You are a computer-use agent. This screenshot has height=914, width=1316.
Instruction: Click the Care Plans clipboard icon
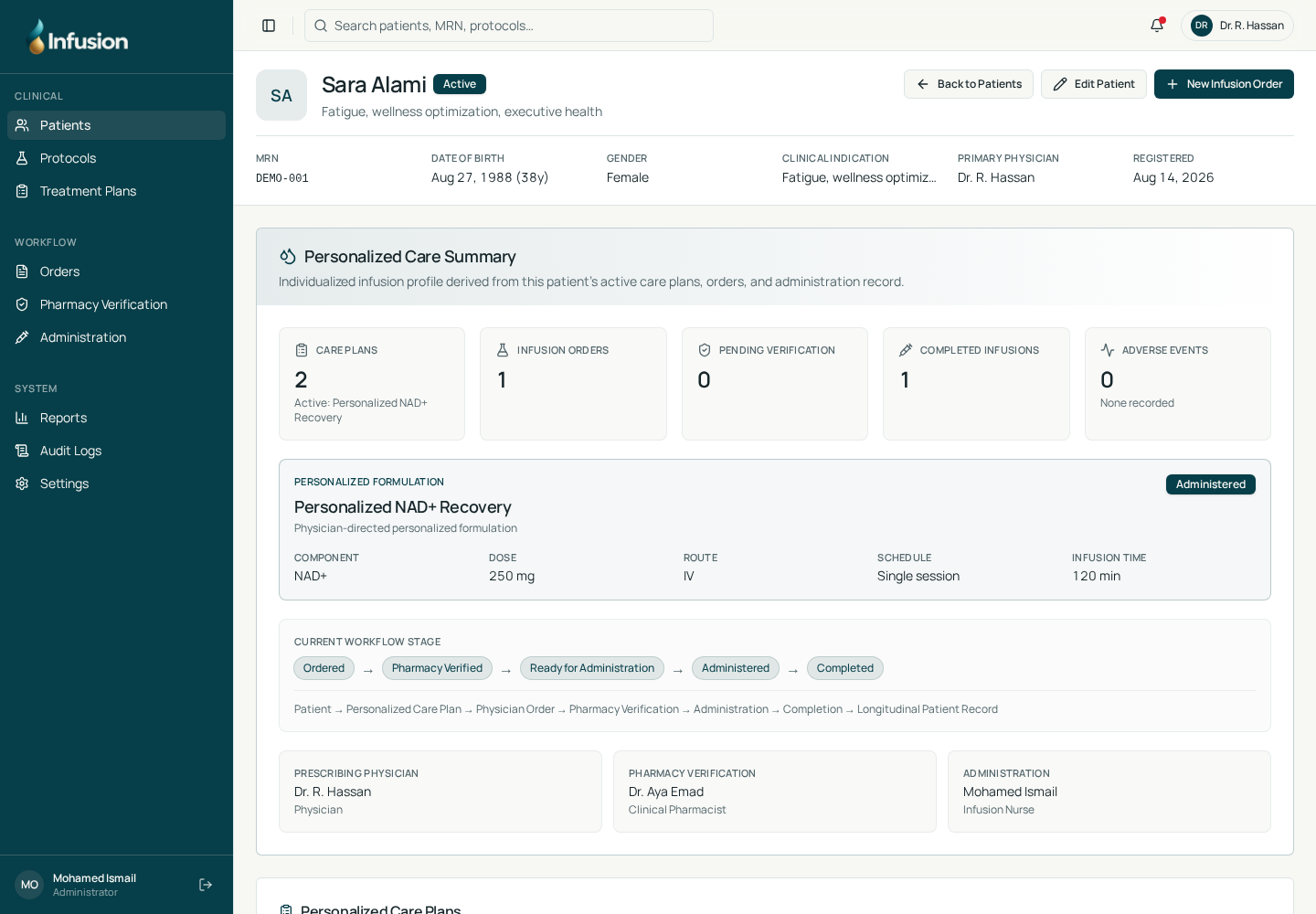302,350
